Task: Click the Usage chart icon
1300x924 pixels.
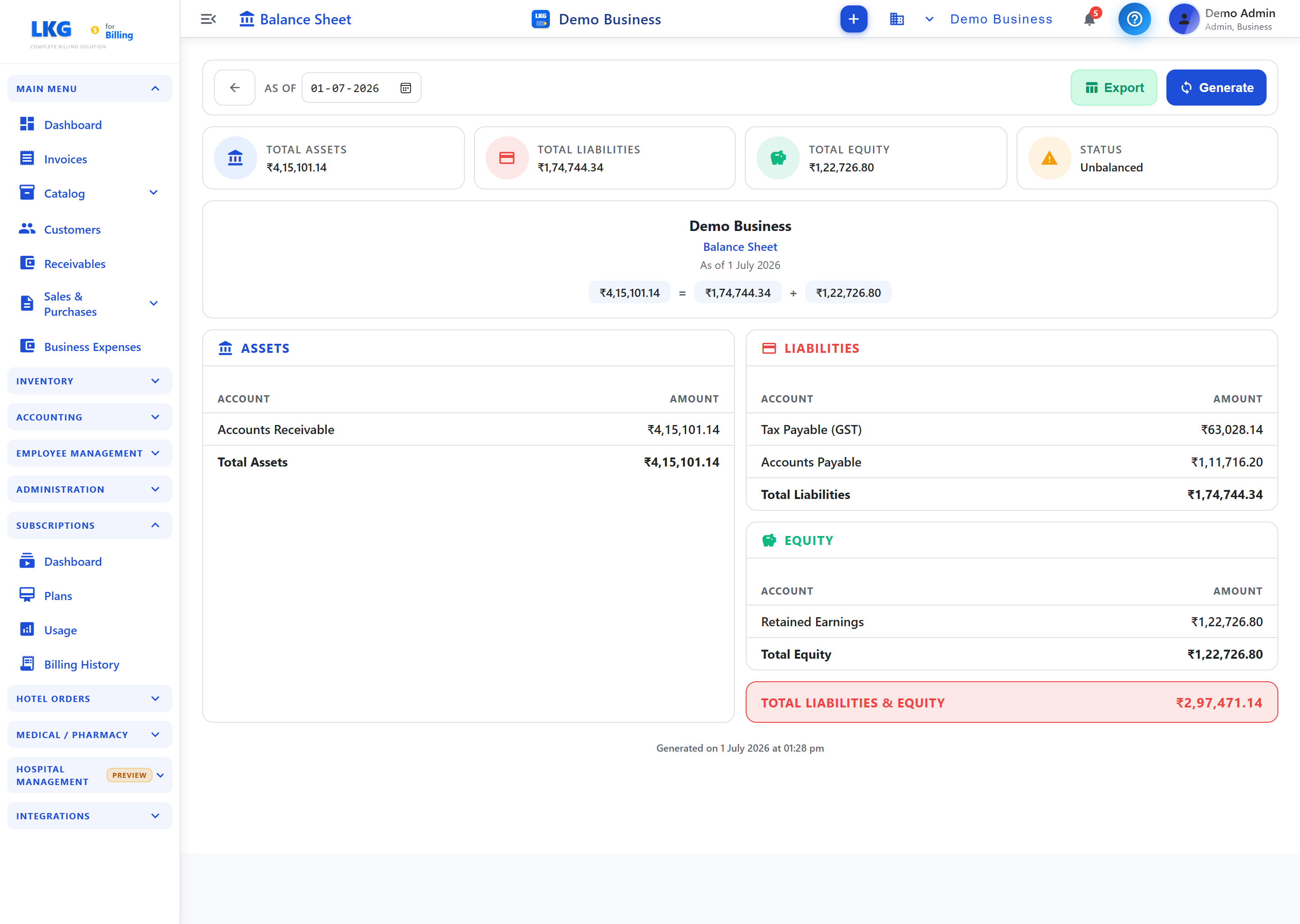Action: tap(27, 629)
